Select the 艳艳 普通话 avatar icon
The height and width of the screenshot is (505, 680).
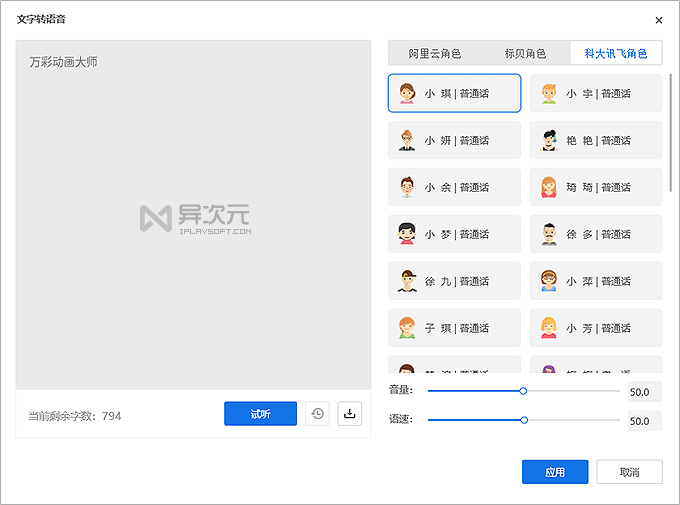click(x=549, y=140)
